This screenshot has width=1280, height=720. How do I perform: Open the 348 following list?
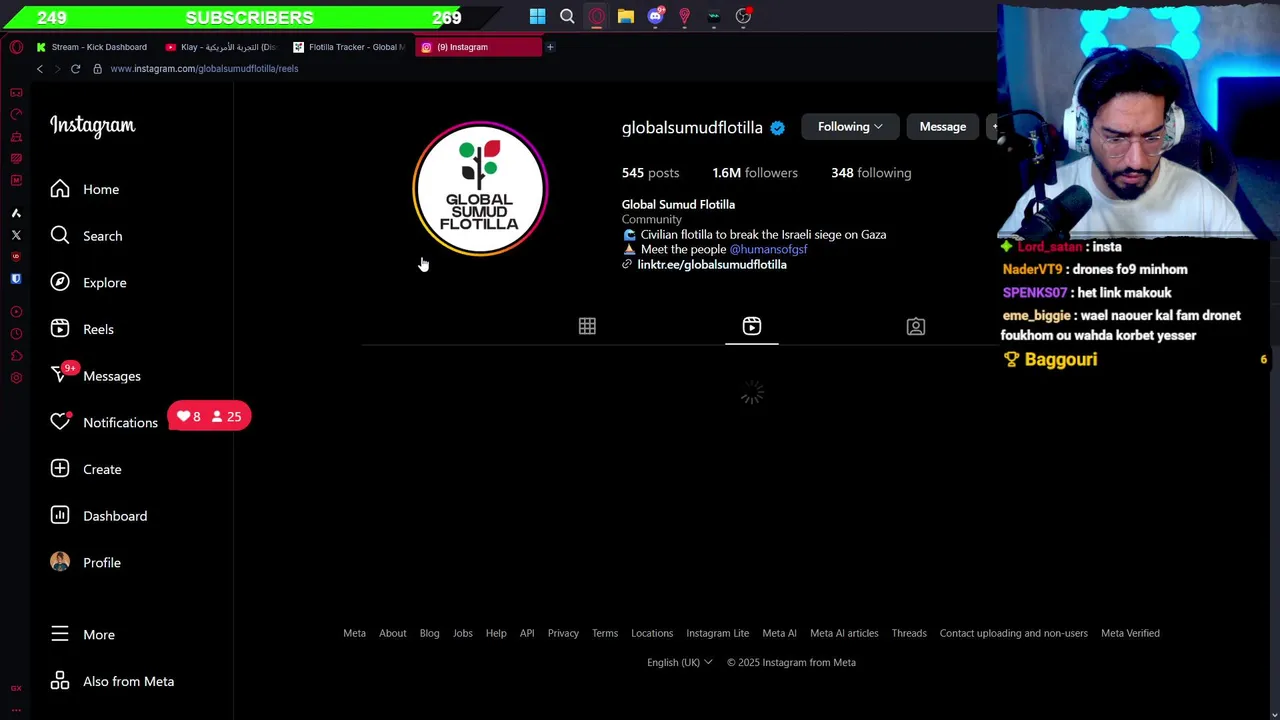871,173
